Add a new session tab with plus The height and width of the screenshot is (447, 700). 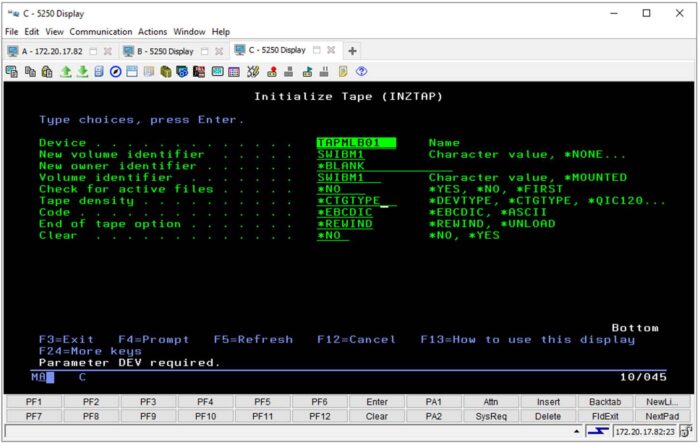click(352, 50)
